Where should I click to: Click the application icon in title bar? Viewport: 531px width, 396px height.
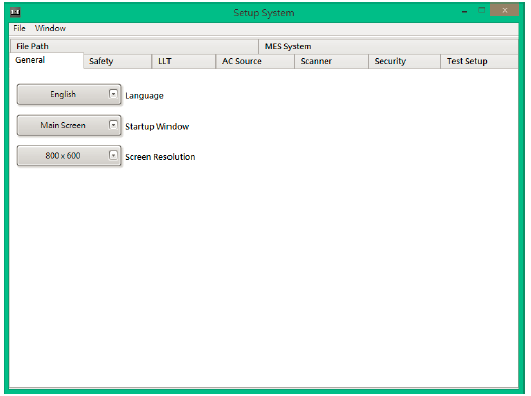click(x=15, y=13)
